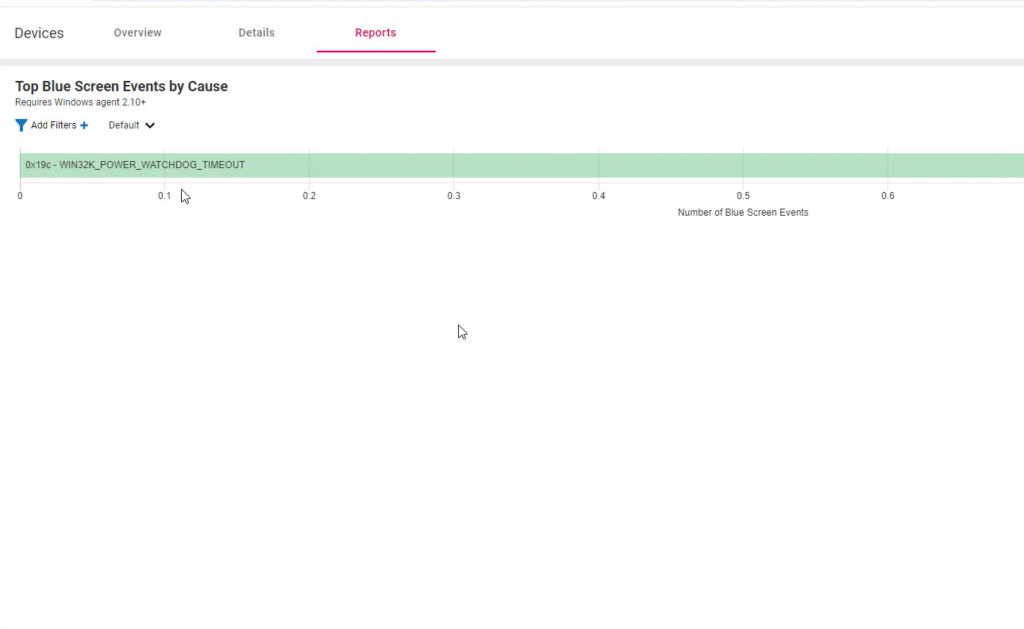Click the 0x19c bar label text
Image resolution: width=1024 pixels, height=629 pixels.
click(x=135, y=165)
